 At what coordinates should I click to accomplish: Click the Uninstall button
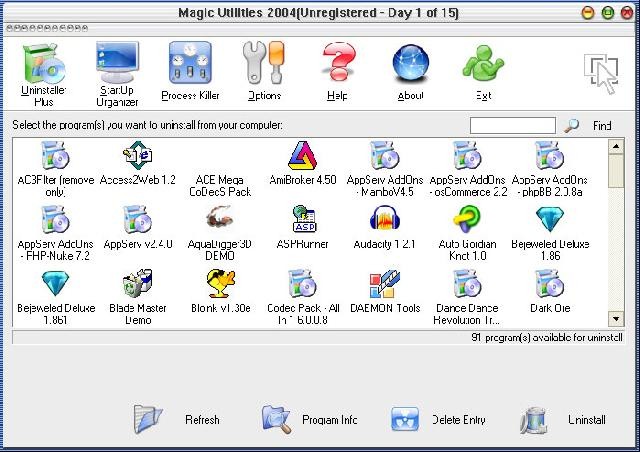click(563, 419)
